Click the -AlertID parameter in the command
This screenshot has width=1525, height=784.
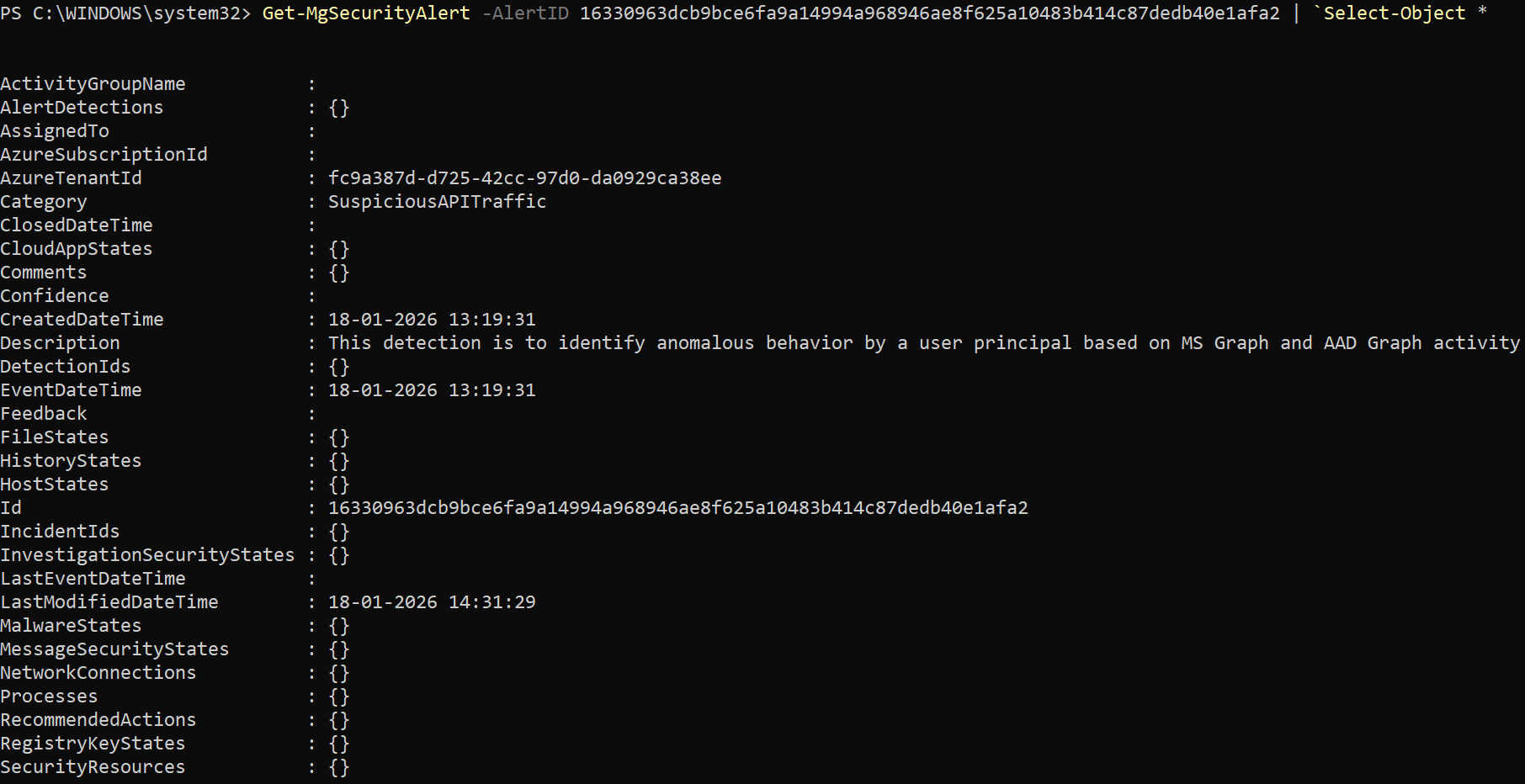pos(525,13)
